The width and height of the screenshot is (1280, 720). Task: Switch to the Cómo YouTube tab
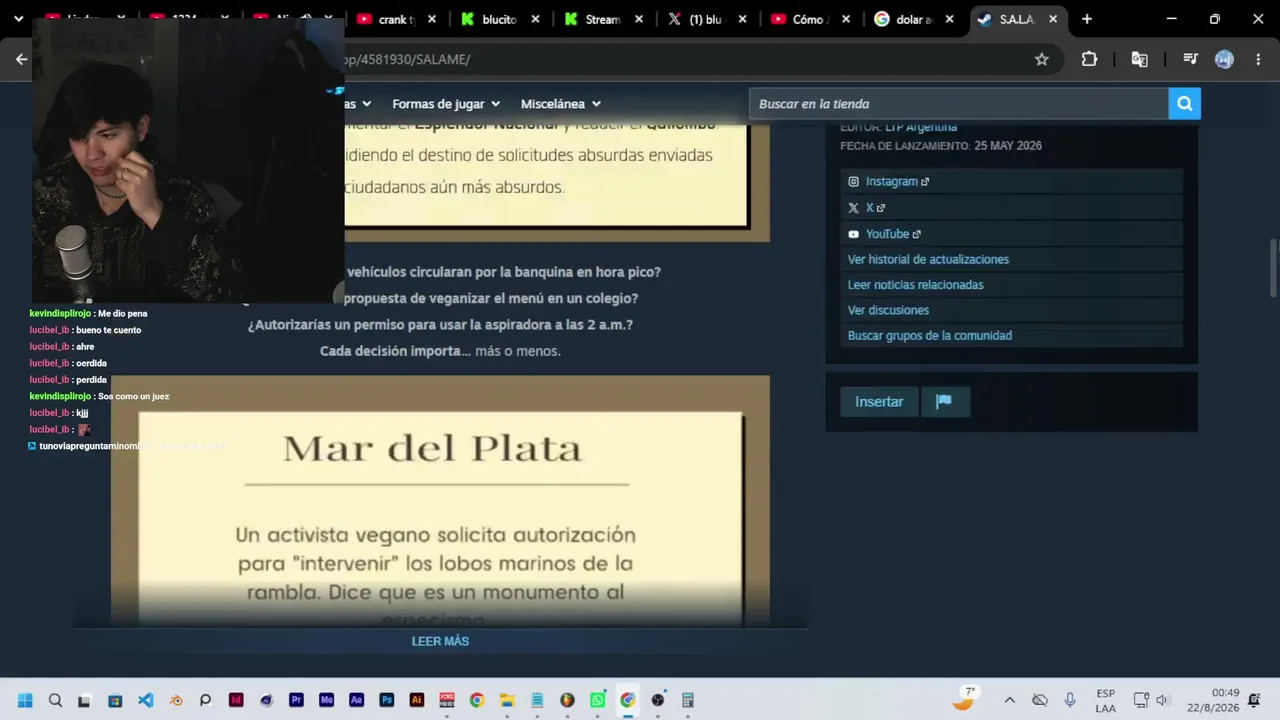coord(811,19)
